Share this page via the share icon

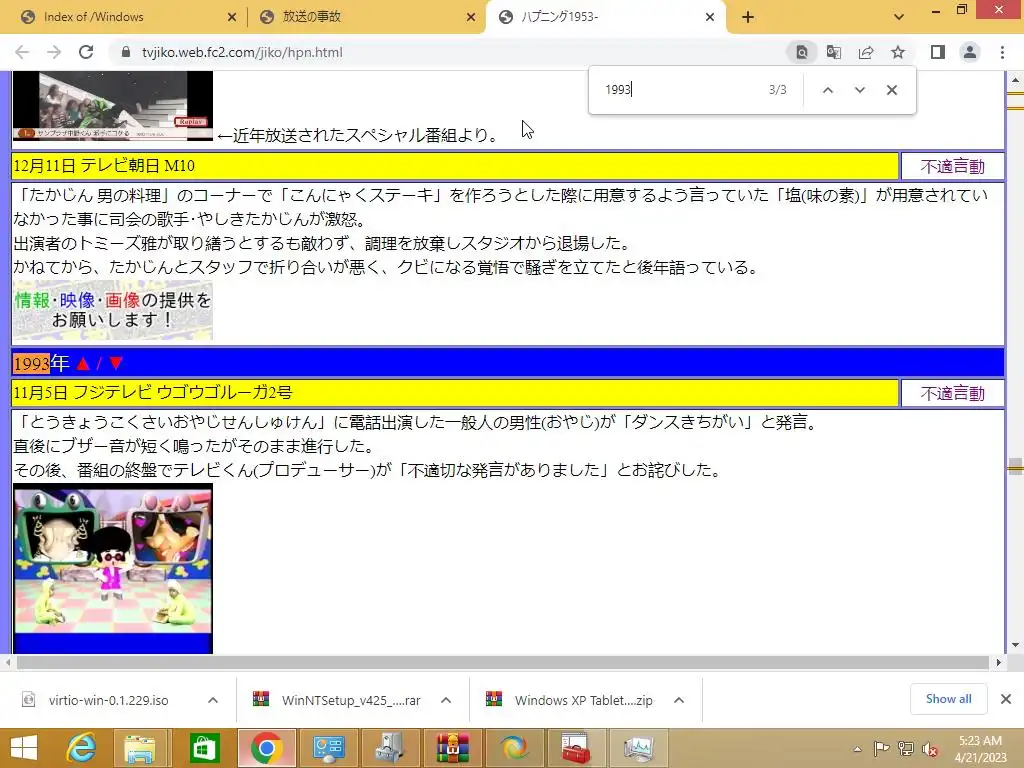tap(866, 52)
